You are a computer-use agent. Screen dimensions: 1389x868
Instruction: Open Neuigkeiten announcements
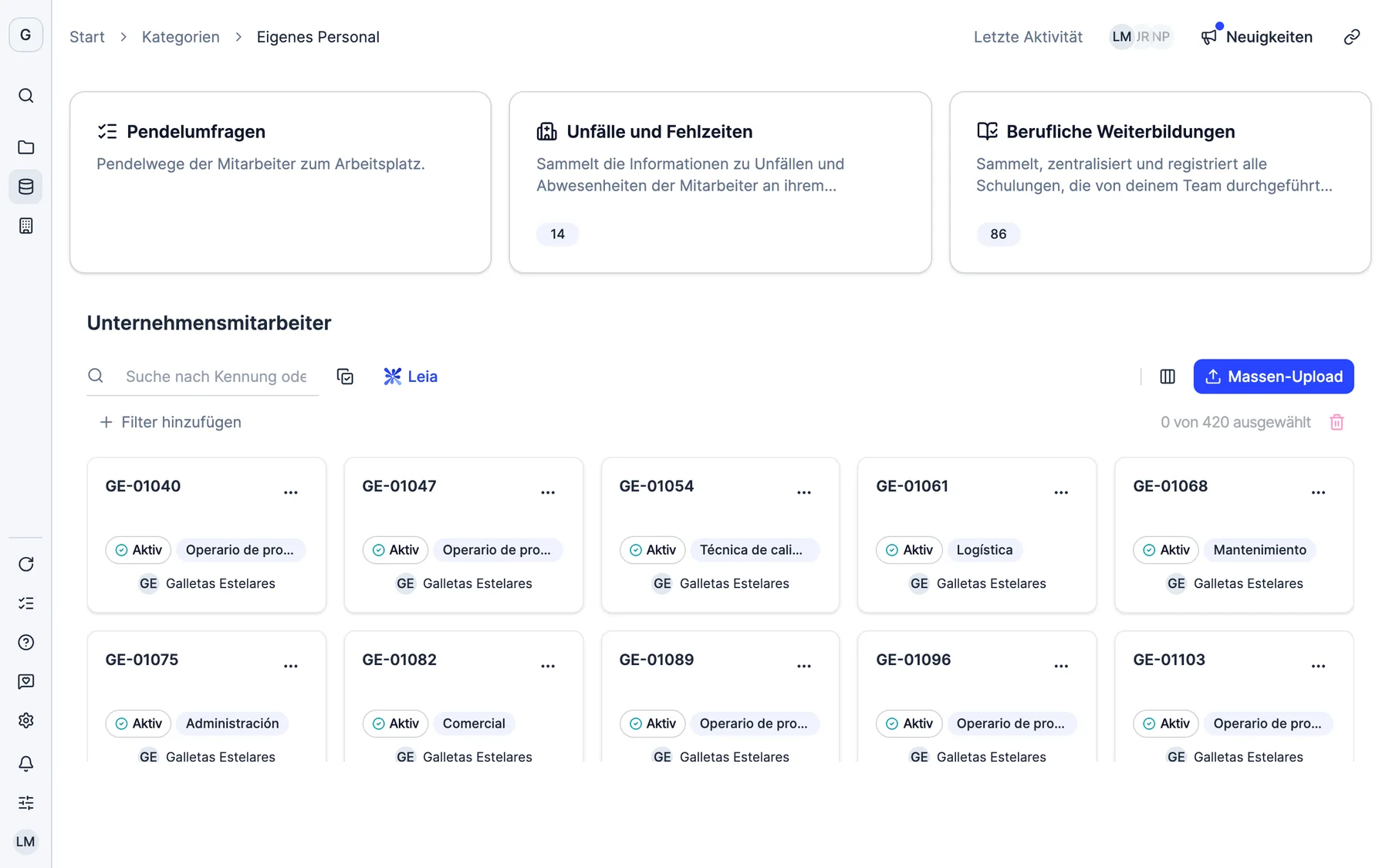(x=1256, y=37)
